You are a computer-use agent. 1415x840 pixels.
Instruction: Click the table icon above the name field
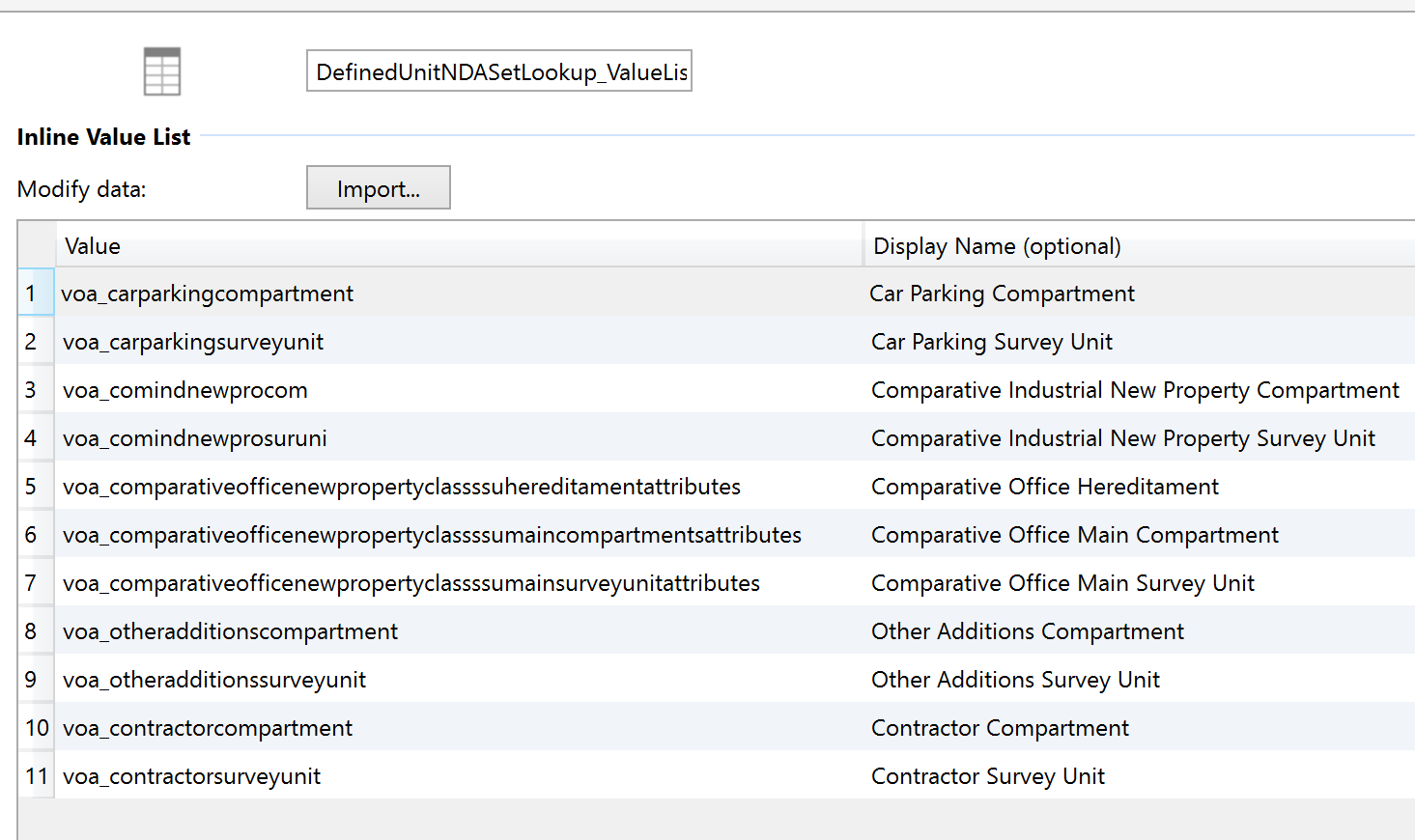tap(161, 70)
